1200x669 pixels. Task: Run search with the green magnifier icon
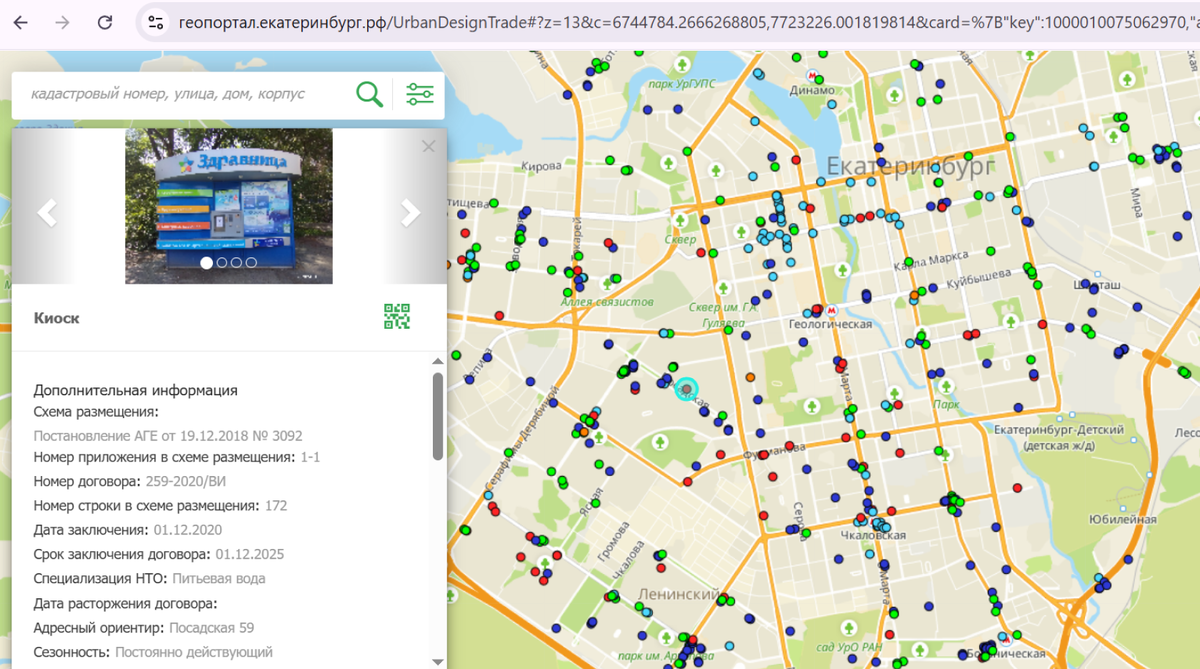coord(370,94)
